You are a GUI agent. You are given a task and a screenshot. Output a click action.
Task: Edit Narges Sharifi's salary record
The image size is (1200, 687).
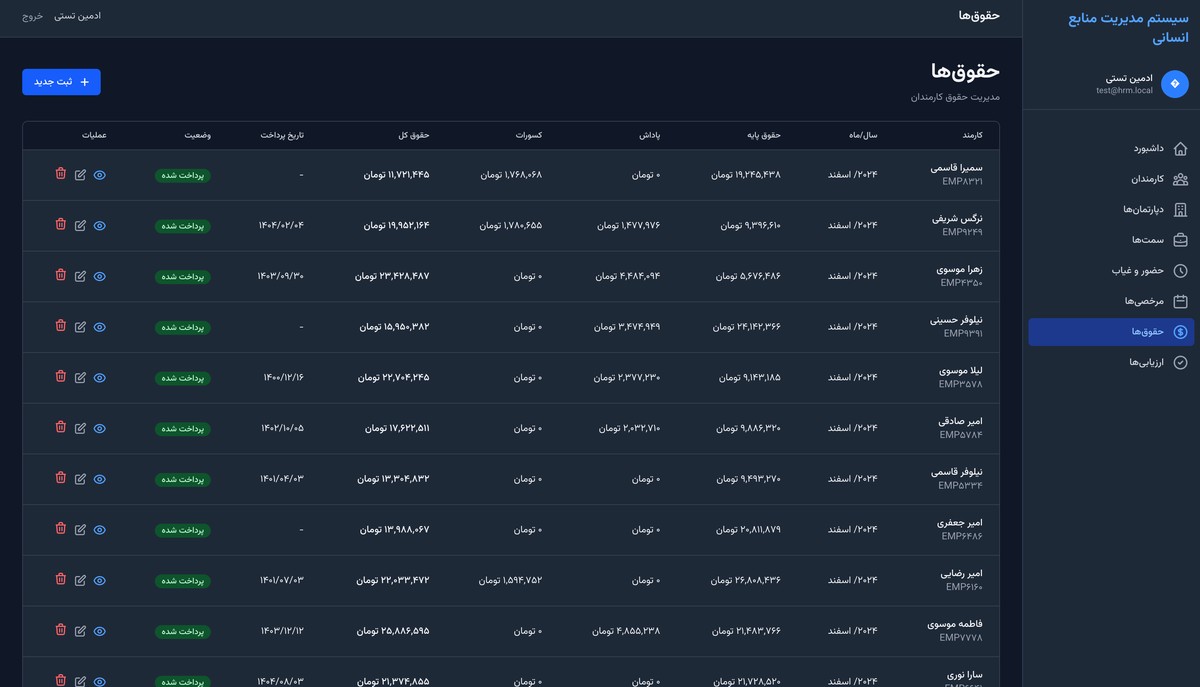point(80,225)
